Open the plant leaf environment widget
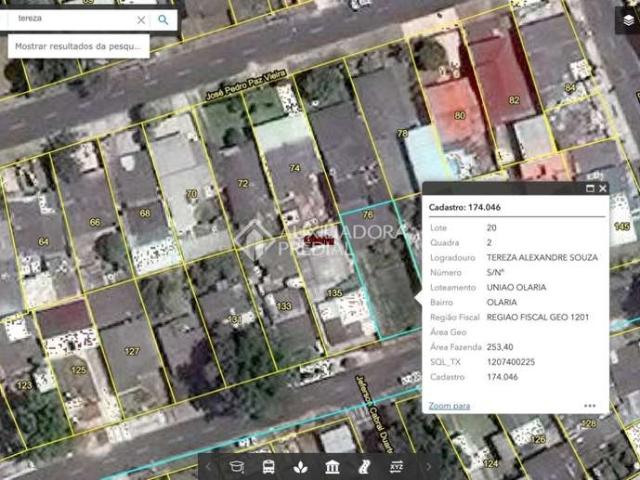This screenshot has height=480, width=640. (300, 467)
